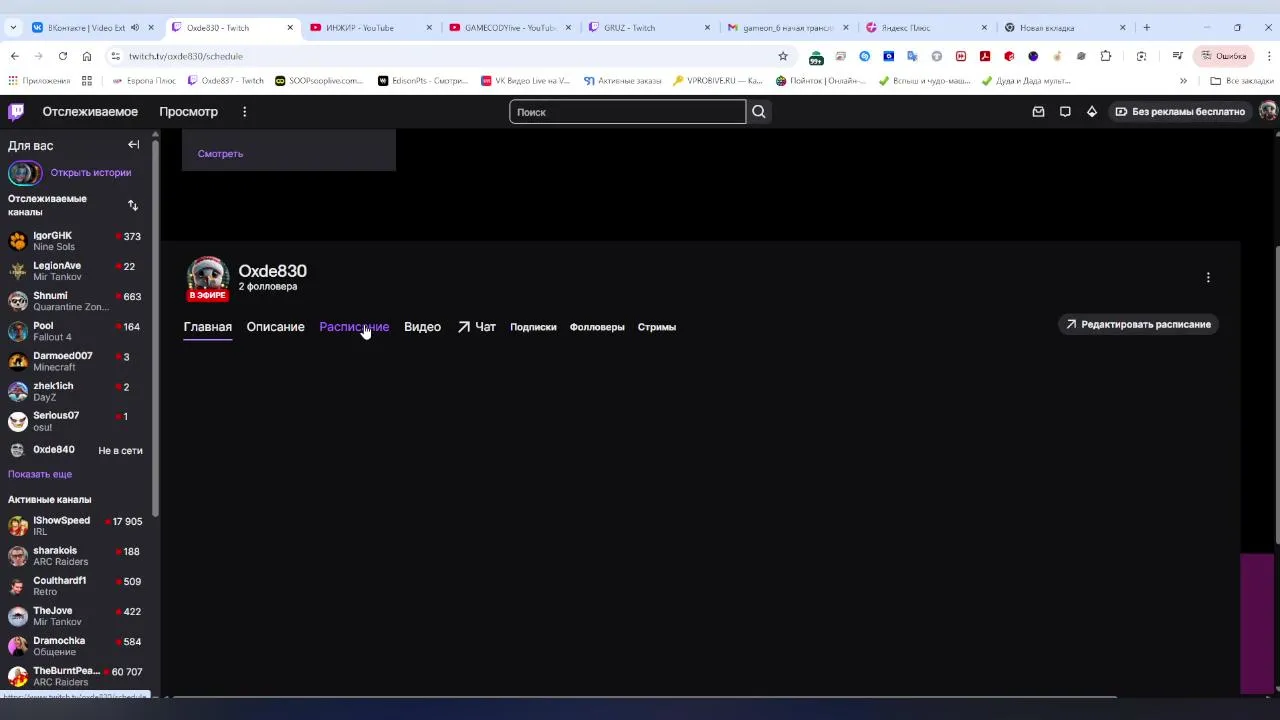Open the stories avatar circle icon

[x=25, y=173]
